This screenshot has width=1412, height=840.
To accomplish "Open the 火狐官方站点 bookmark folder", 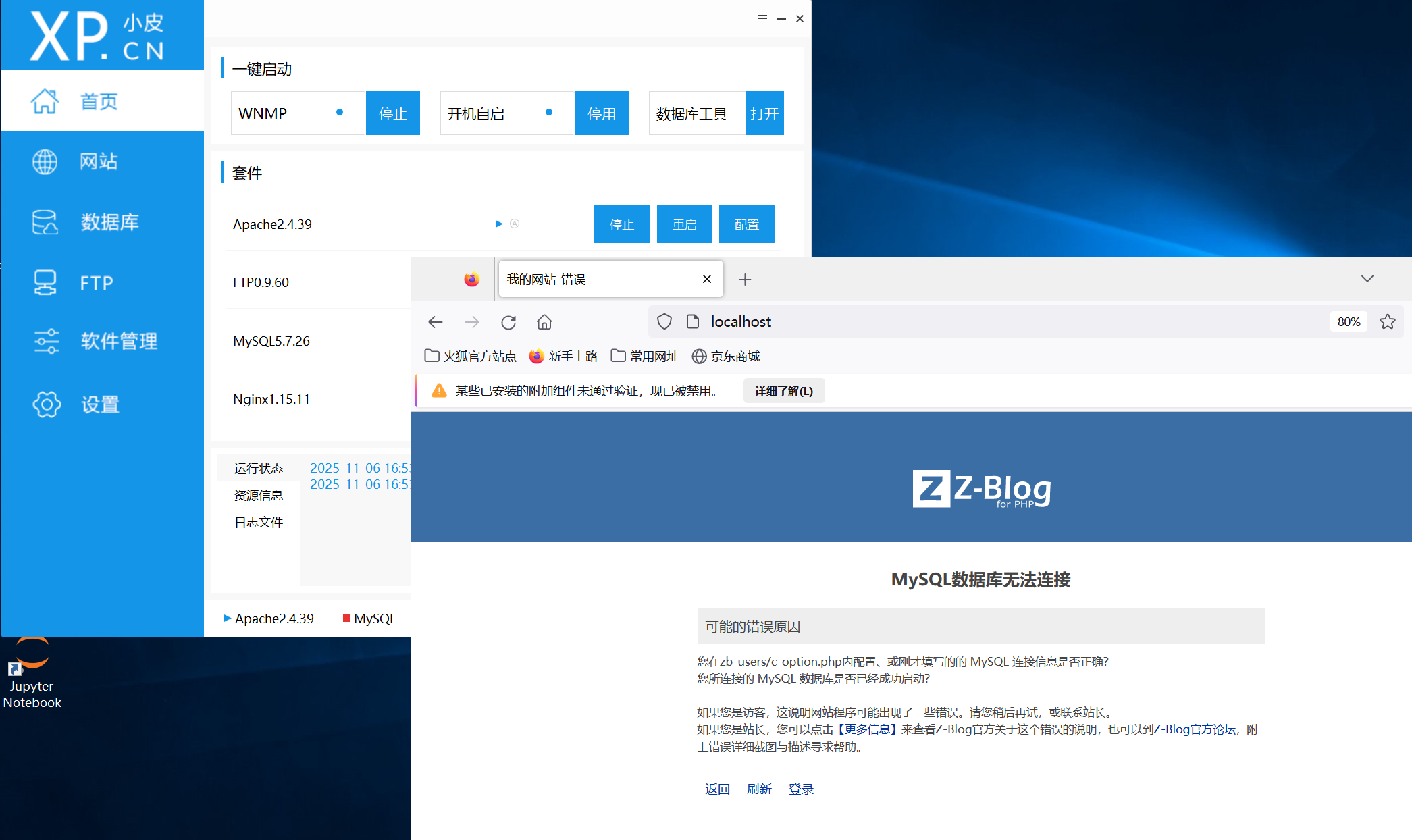I will point(471,356).
